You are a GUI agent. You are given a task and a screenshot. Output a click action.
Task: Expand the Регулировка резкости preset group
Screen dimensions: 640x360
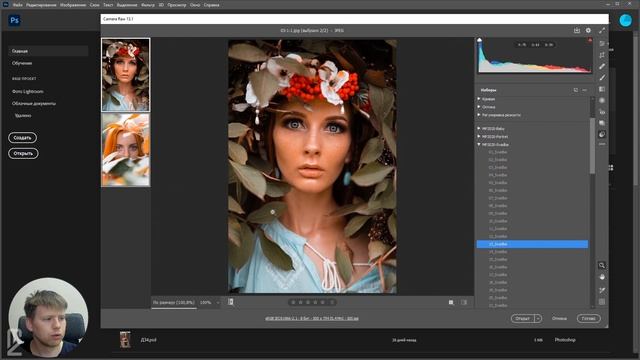tap(479, 115)
